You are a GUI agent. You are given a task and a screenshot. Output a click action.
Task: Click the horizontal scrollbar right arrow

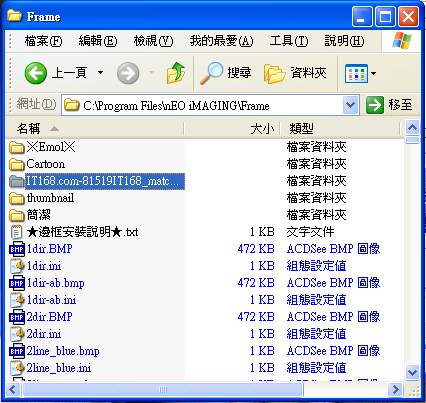click(396, 389)
